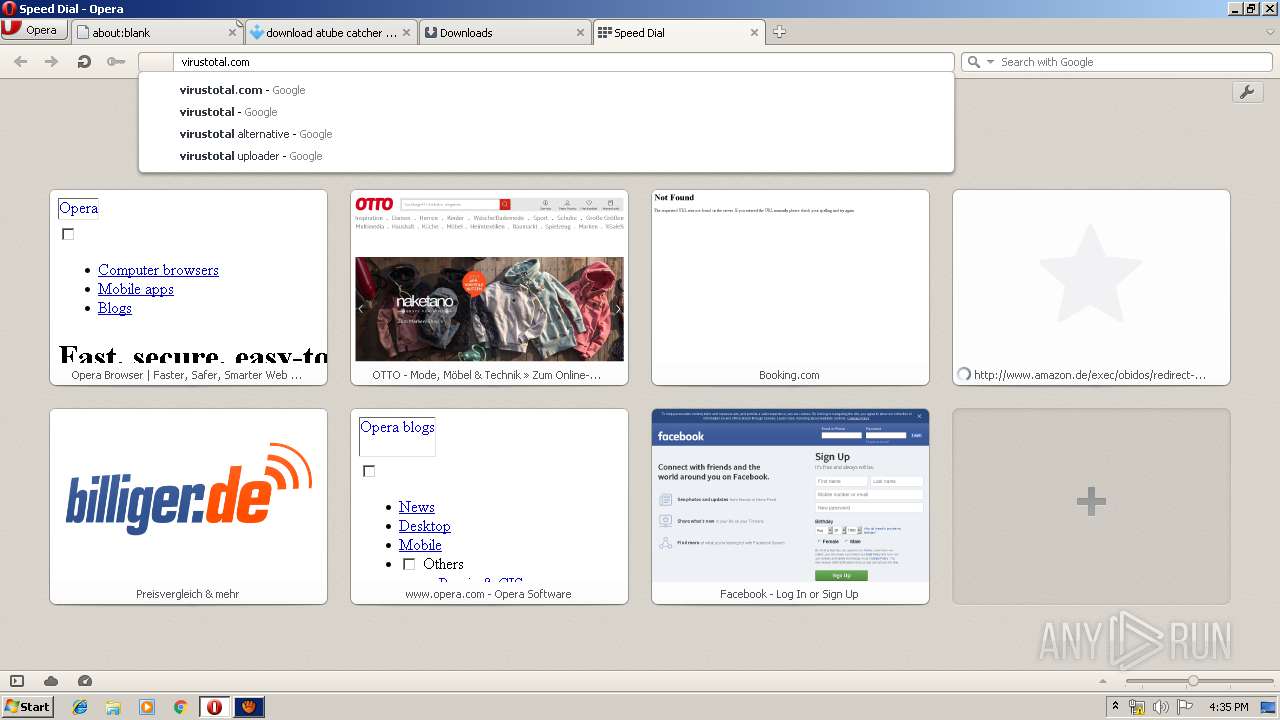Open the dark blue taskbar application
The height and width of the screenshot is (720, 1280).
(x=249, y=707)
